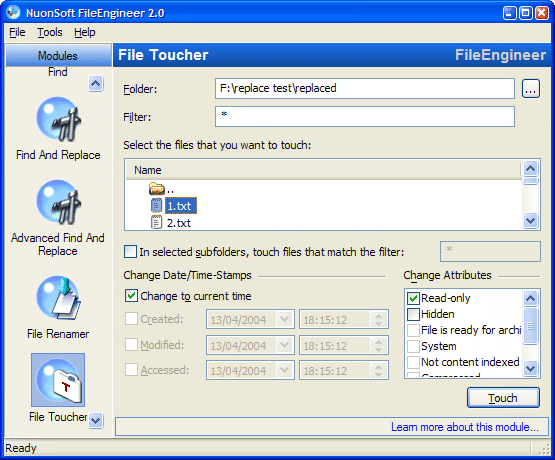The height and width of the screenshot is (460, 555).
Task: Expand the Modified date dropdown
Action: [284, 345]
